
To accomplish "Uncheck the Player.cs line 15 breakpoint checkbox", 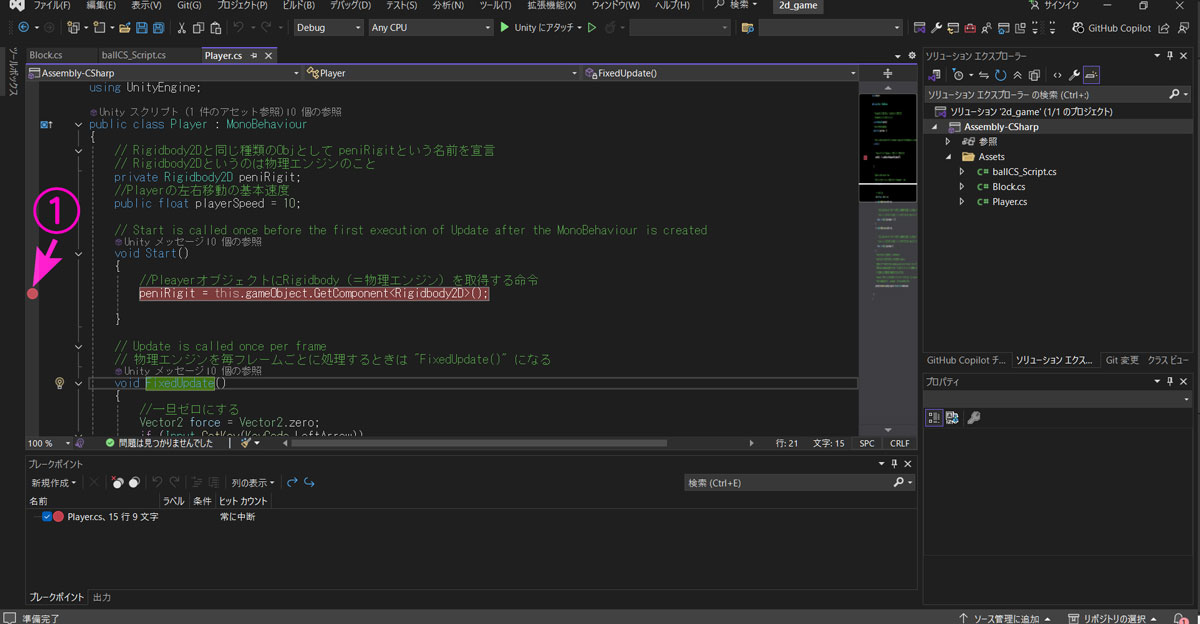I will coord(47,517).
